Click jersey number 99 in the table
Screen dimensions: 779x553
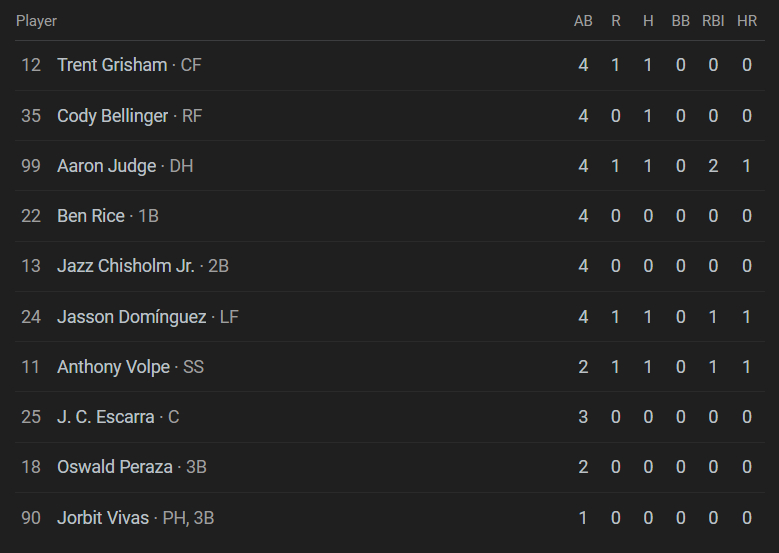tap(31, 166)
